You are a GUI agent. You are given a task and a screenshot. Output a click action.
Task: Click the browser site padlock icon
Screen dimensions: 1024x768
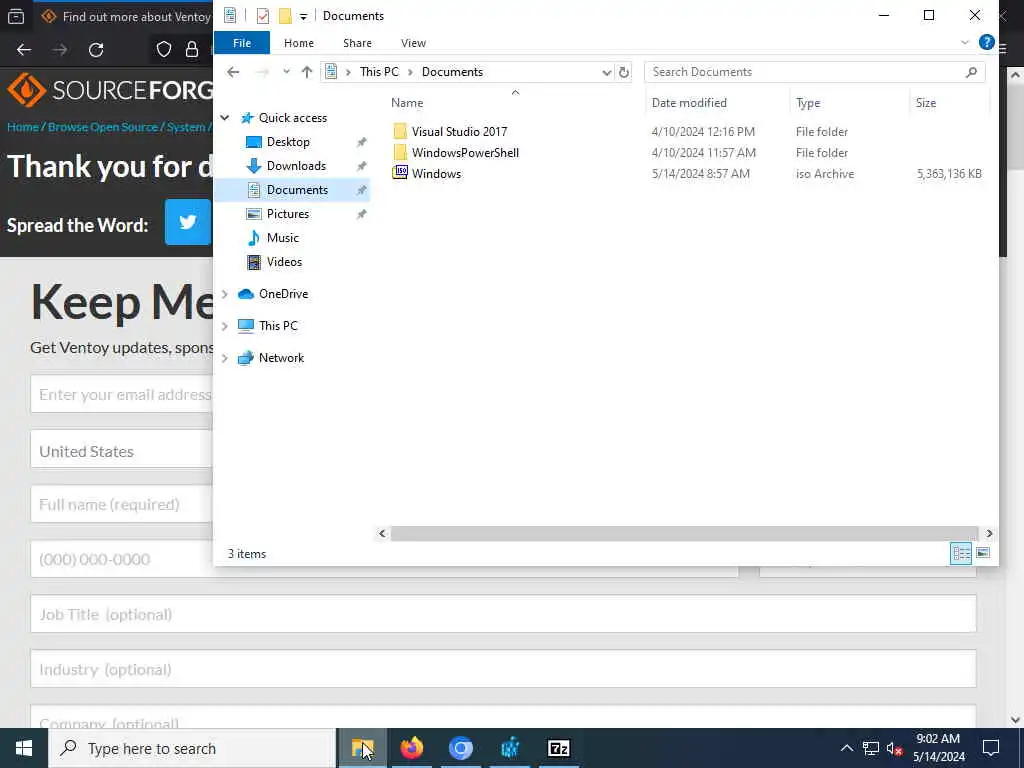point(192,50)
